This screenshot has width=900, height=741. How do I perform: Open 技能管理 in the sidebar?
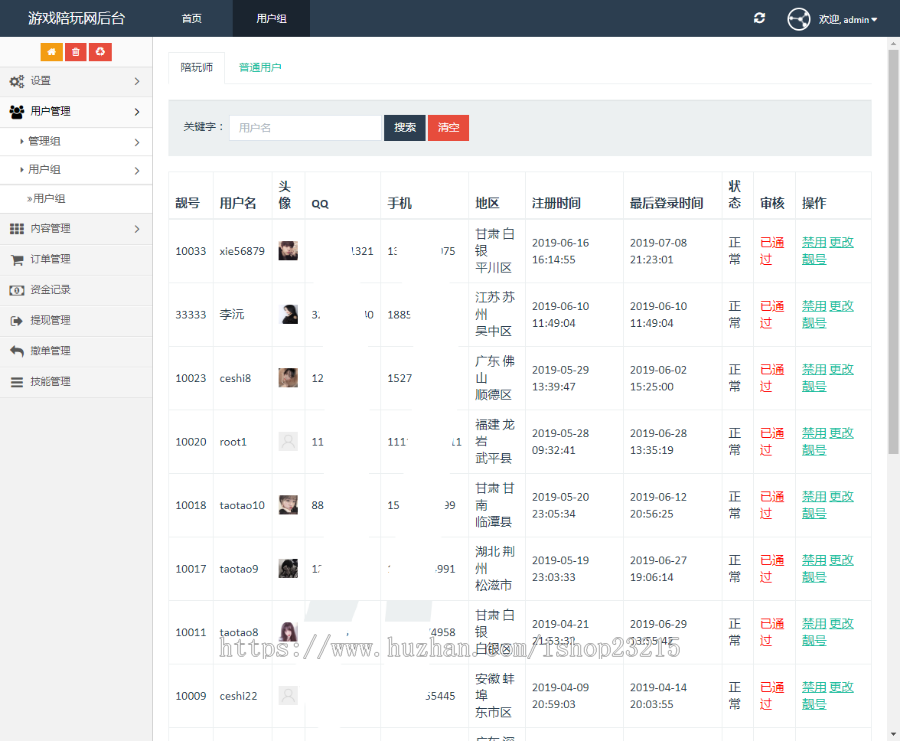point(50,381)
